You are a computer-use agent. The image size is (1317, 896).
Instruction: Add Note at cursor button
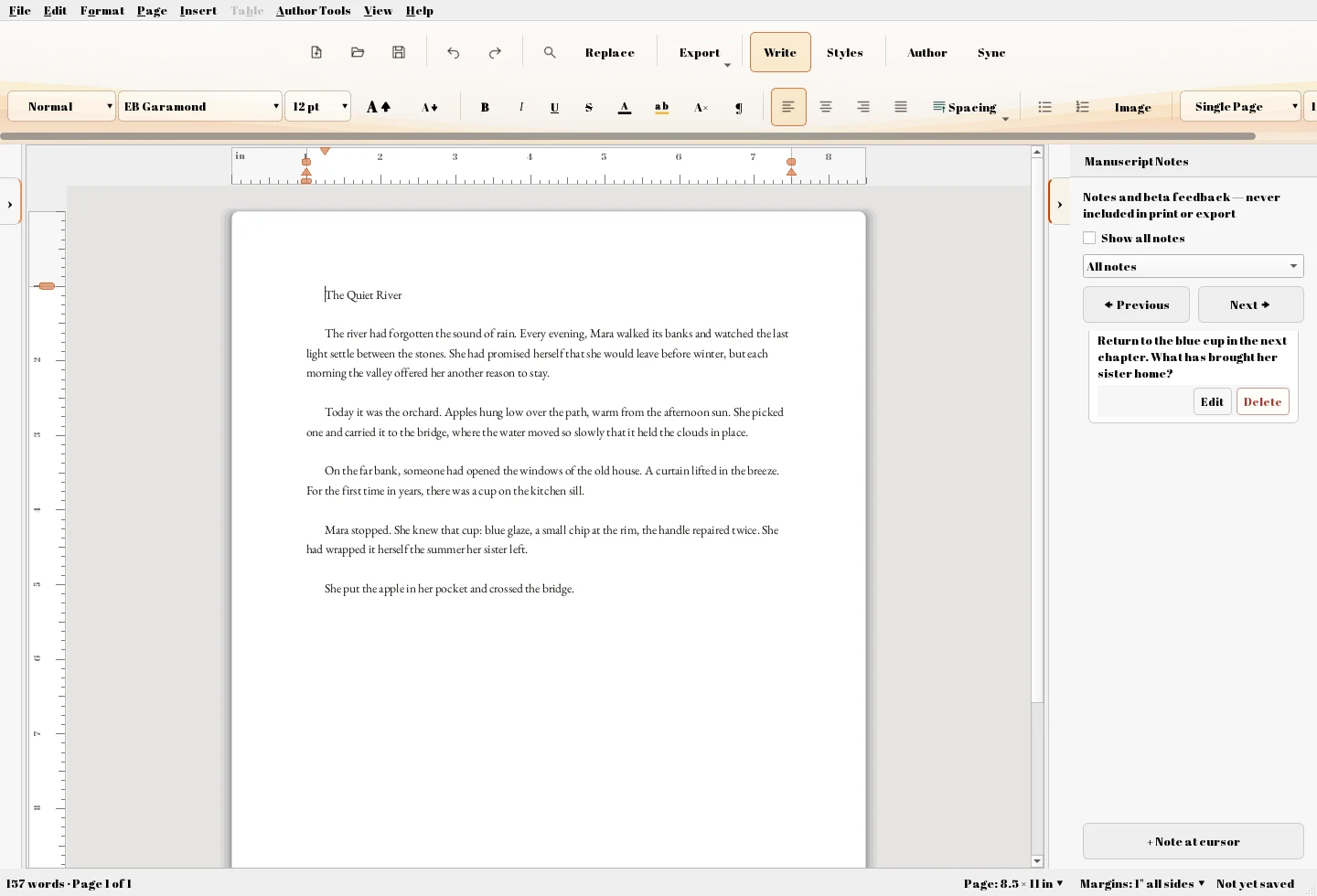tap(1193, 841)
